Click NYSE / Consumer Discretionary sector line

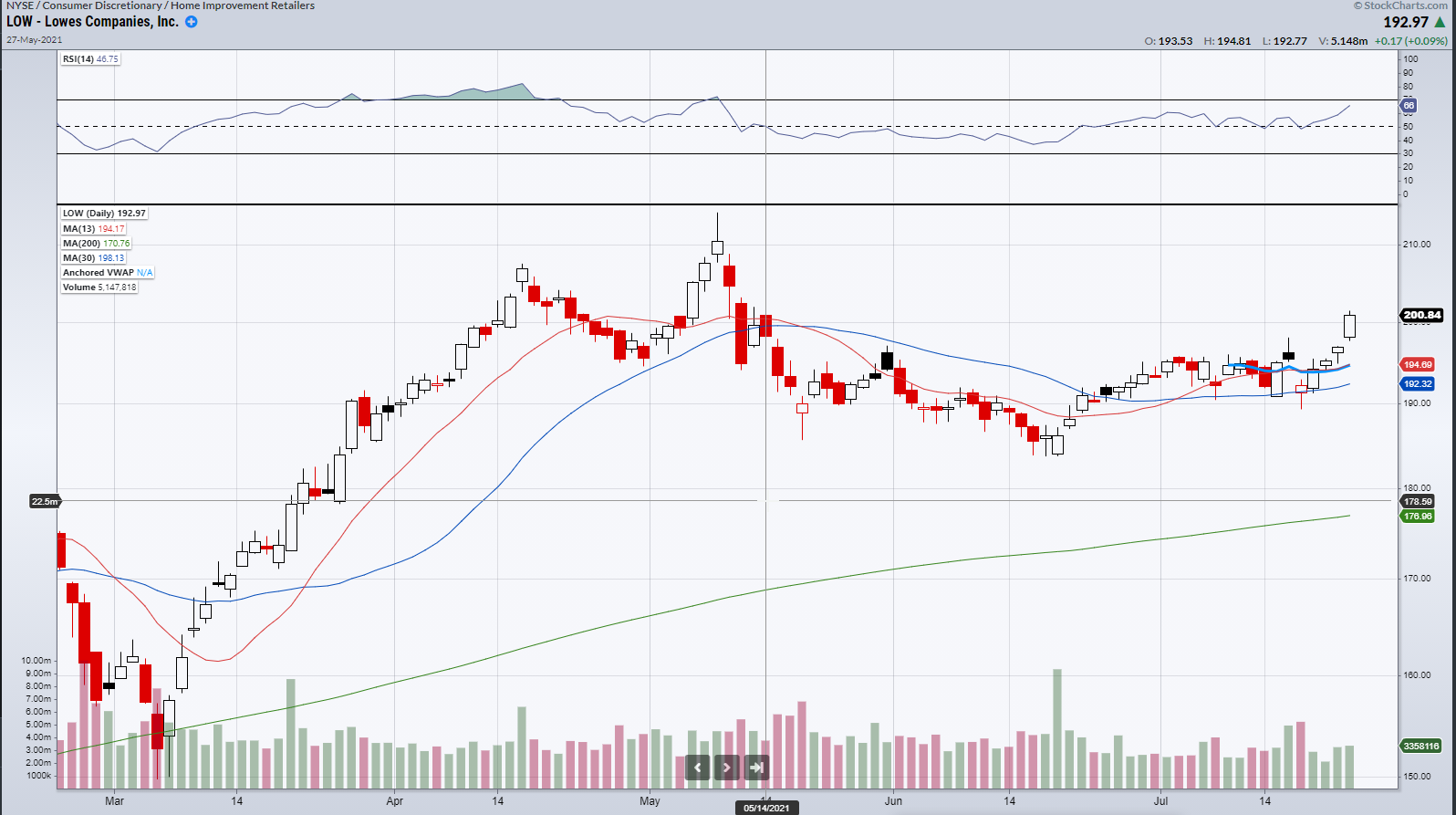161,5
